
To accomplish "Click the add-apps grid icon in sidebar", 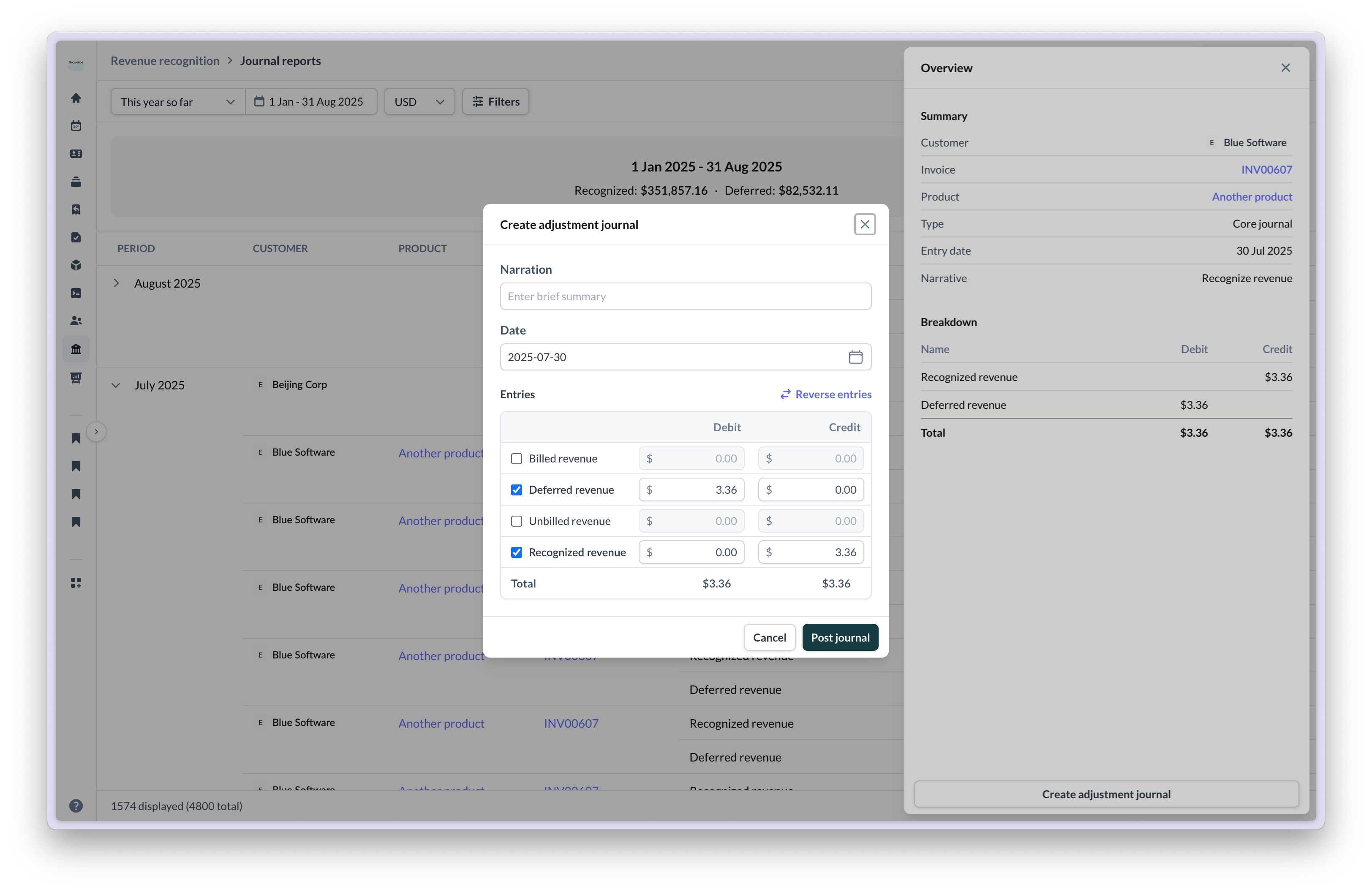I will [x=76, y=583].
